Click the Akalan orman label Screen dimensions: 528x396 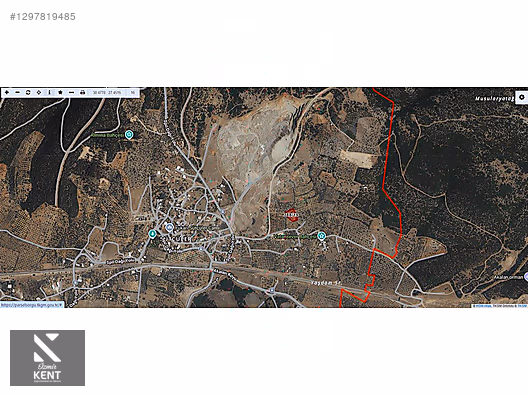tap(509, 277)
